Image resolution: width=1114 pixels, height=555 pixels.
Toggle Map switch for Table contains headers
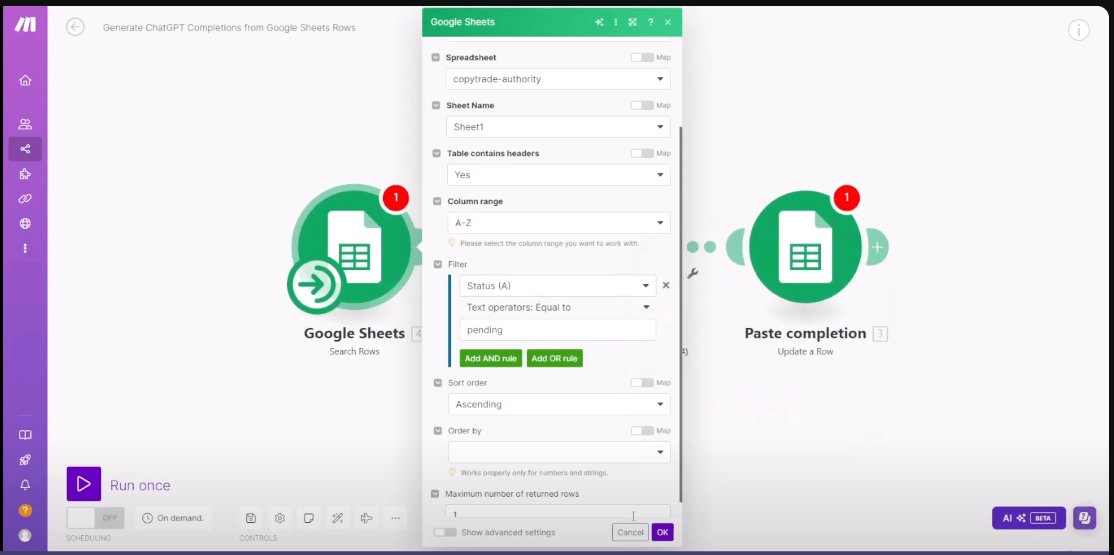(x=642, y=153)
